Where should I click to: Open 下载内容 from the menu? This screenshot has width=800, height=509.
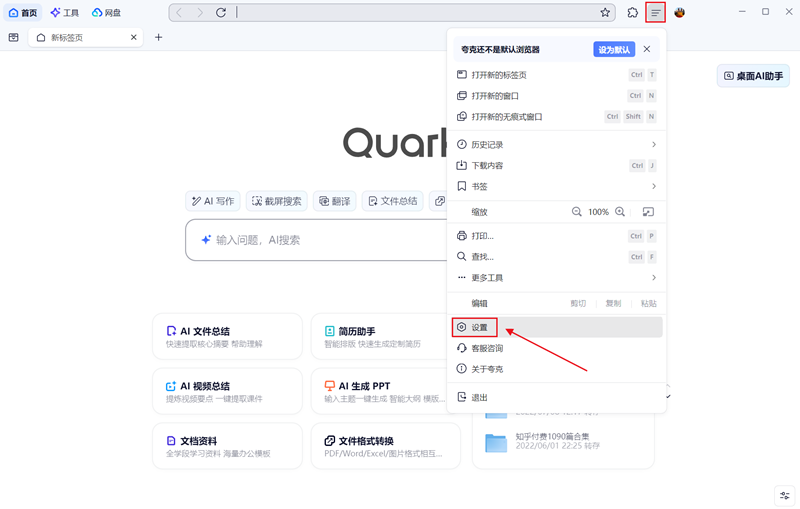point(557,166)
